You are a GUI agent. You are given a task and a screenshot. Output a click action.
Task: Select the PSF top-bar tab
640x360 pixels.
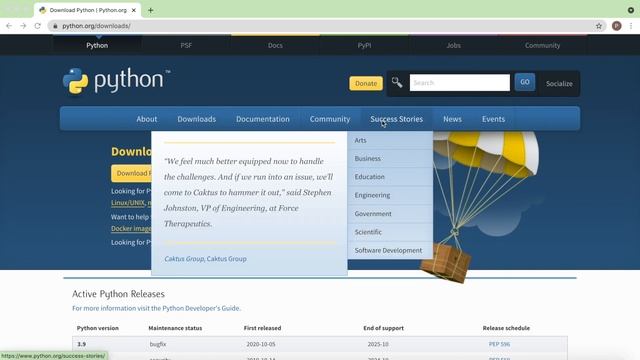[186, 45]
